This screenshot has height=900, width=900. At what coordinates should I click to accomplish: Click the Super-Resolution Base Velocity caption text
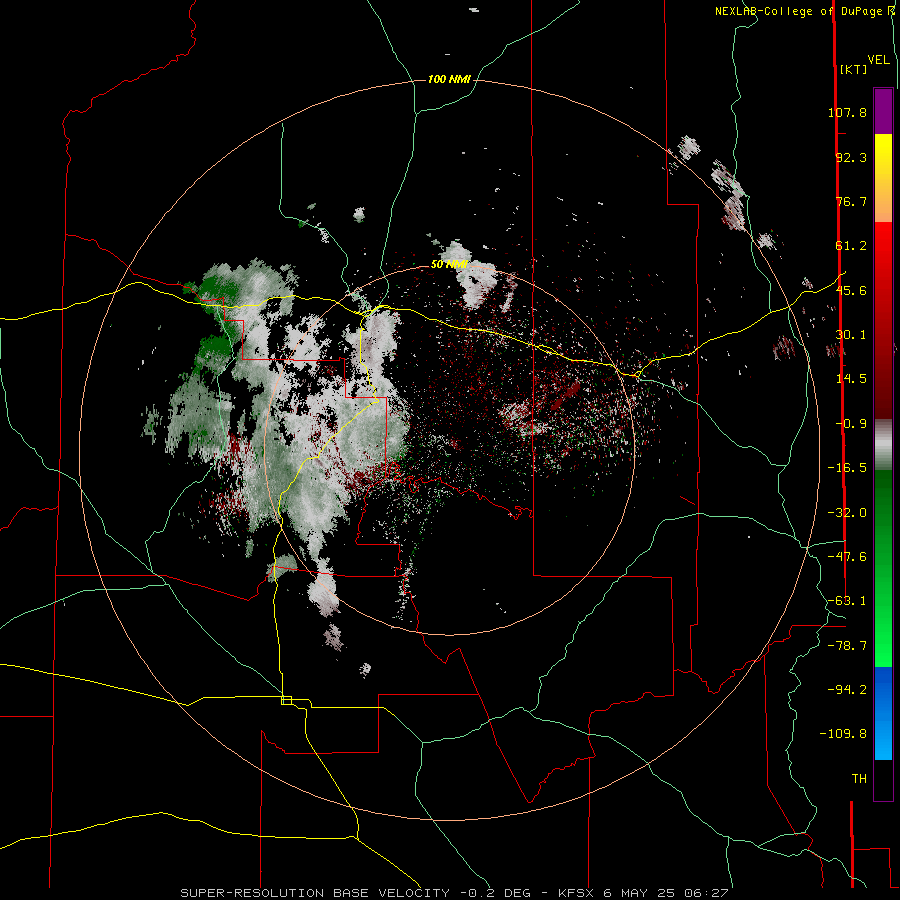(x=455, y=893)
